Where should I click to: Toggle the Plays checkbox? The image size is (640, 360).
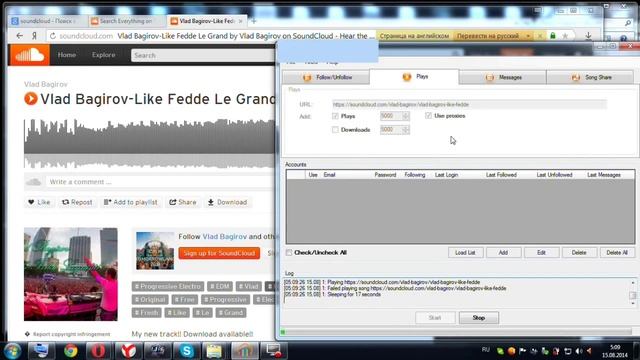(335, 116)
